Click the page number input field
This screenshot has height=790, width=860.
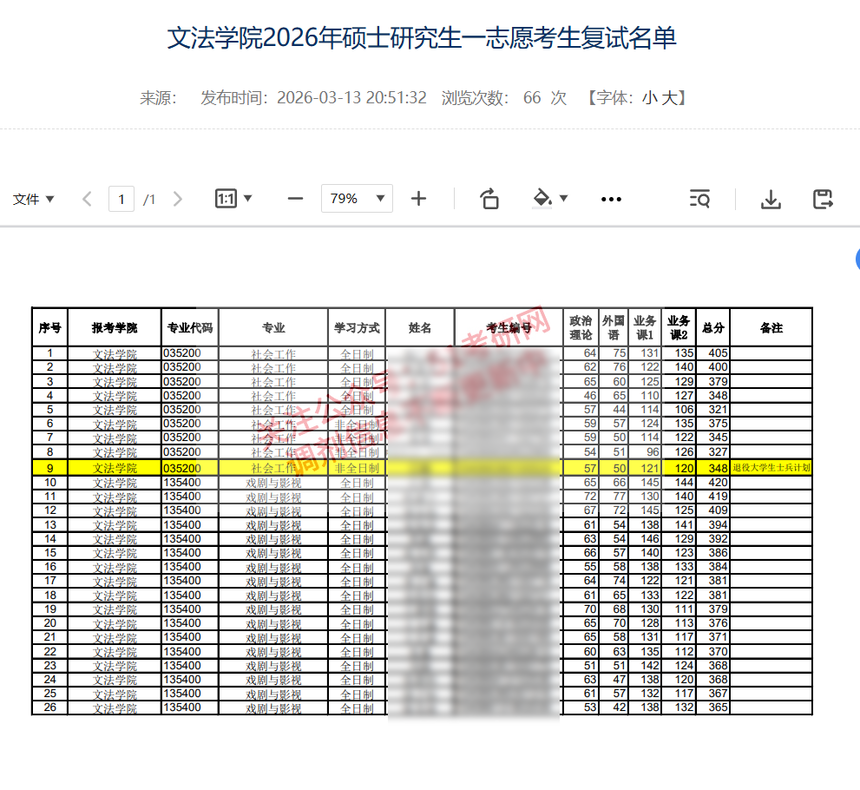121,199
